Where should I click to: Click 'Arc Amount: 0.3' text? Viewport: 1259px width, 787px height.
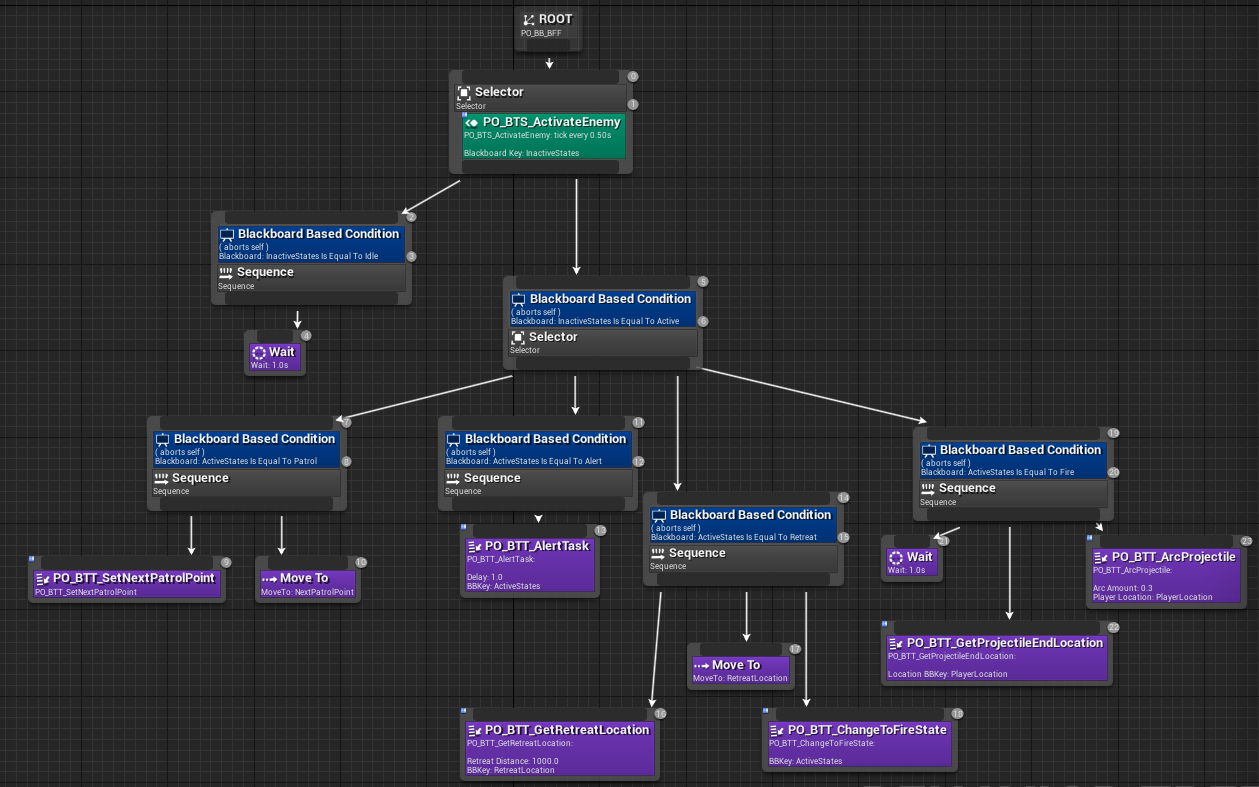(x=1122, y=588)
